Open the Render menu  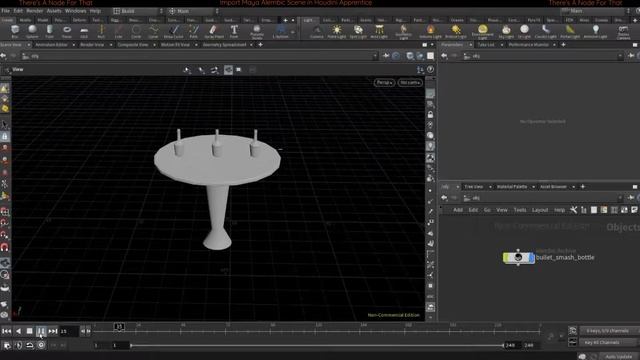[x=35, y=11]
